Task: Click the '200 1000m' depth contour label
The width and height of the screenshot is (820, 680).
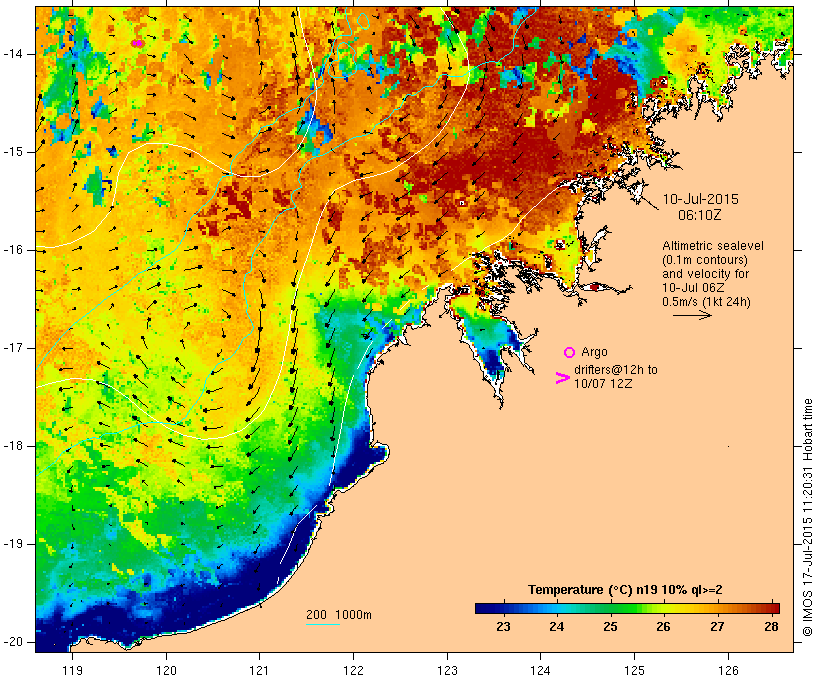Action: tap(339, 615)
